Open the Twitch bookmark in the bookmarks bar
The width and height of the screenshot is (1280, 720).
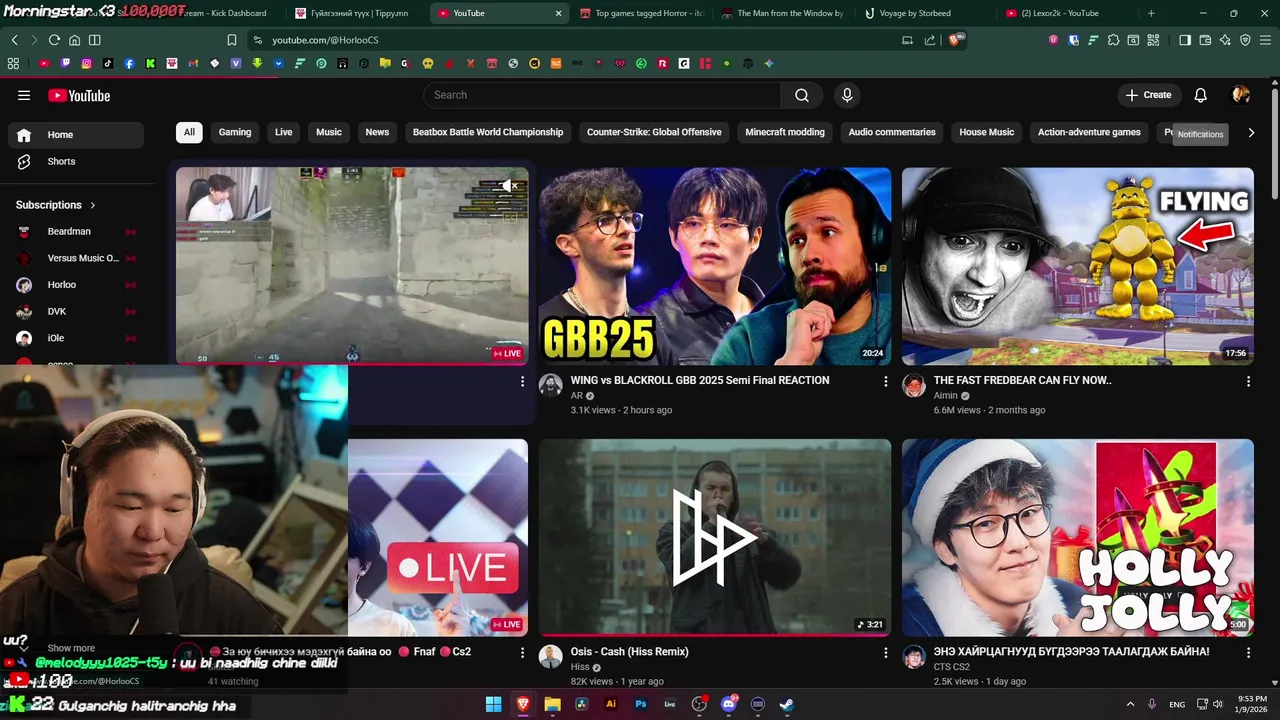66,63
